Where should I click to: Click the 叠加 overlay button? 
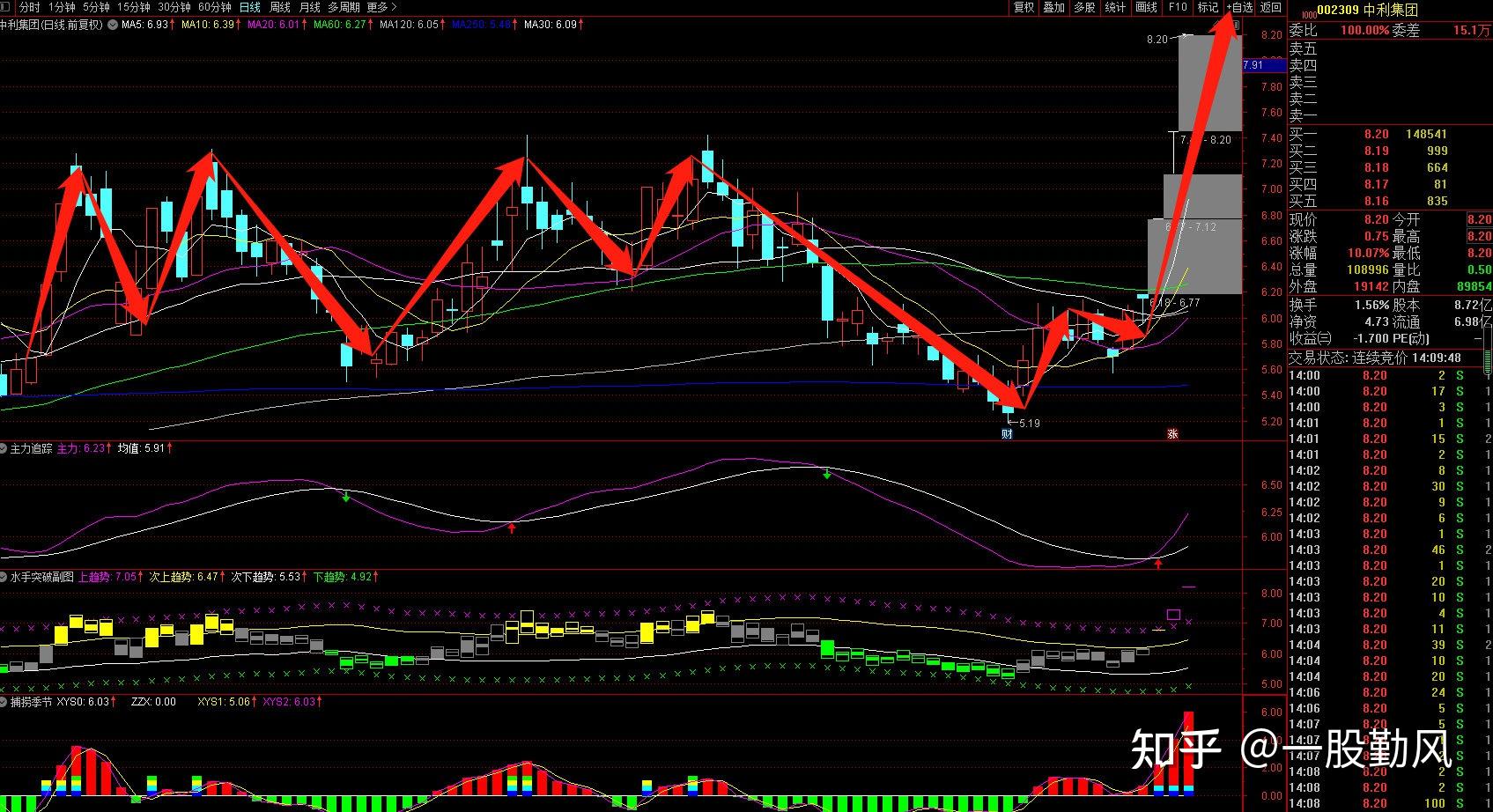click(x=1054, y=7)
